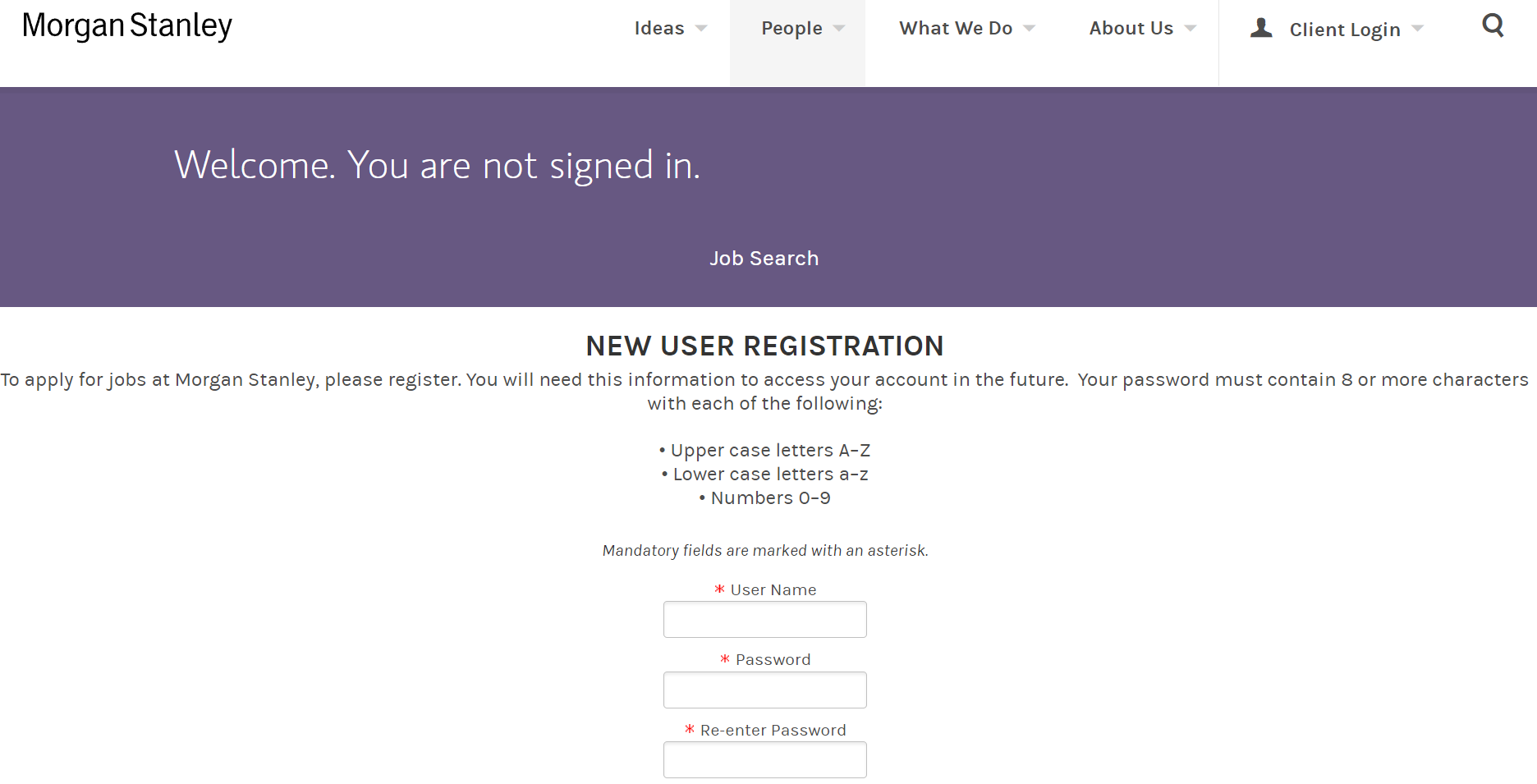Screen dimensions: 1537x784
Task: Click the search magnifier icon
Action: click(1493, 26)
